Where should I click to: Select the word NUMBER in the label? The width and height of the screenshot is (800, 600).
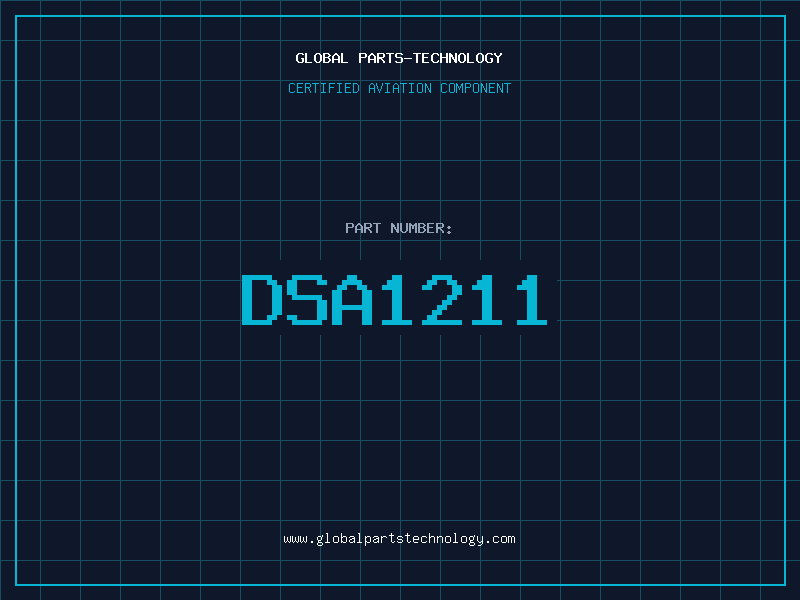(417, 228)
